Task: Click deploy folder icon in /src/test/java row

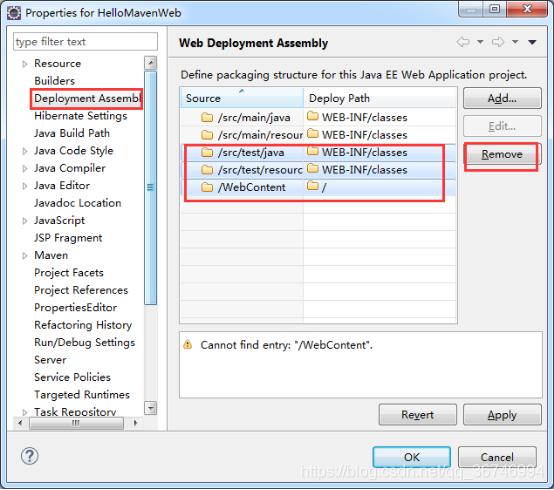Action: point(313,151)
